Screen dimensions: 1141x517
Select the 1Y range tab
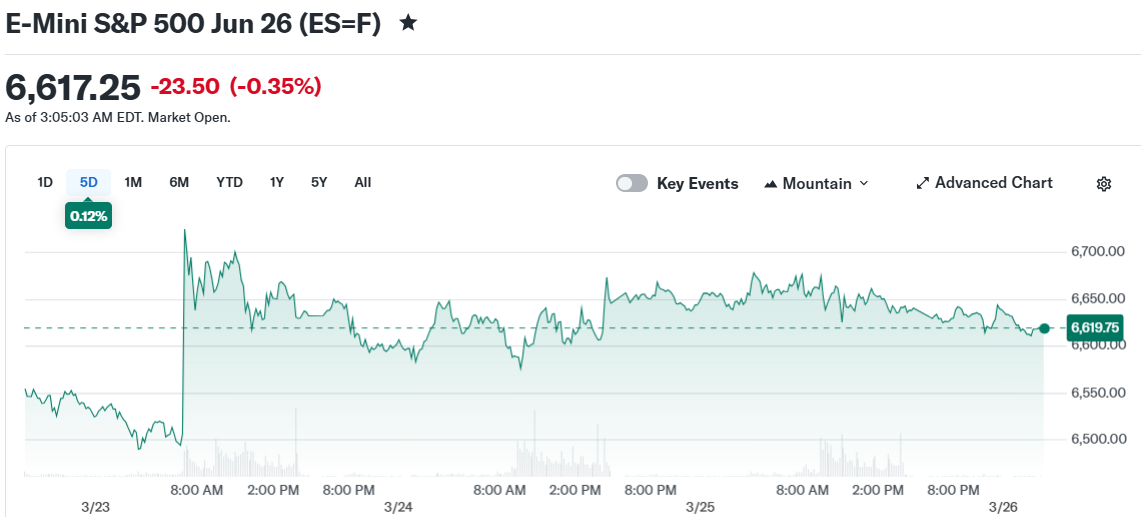277,182
